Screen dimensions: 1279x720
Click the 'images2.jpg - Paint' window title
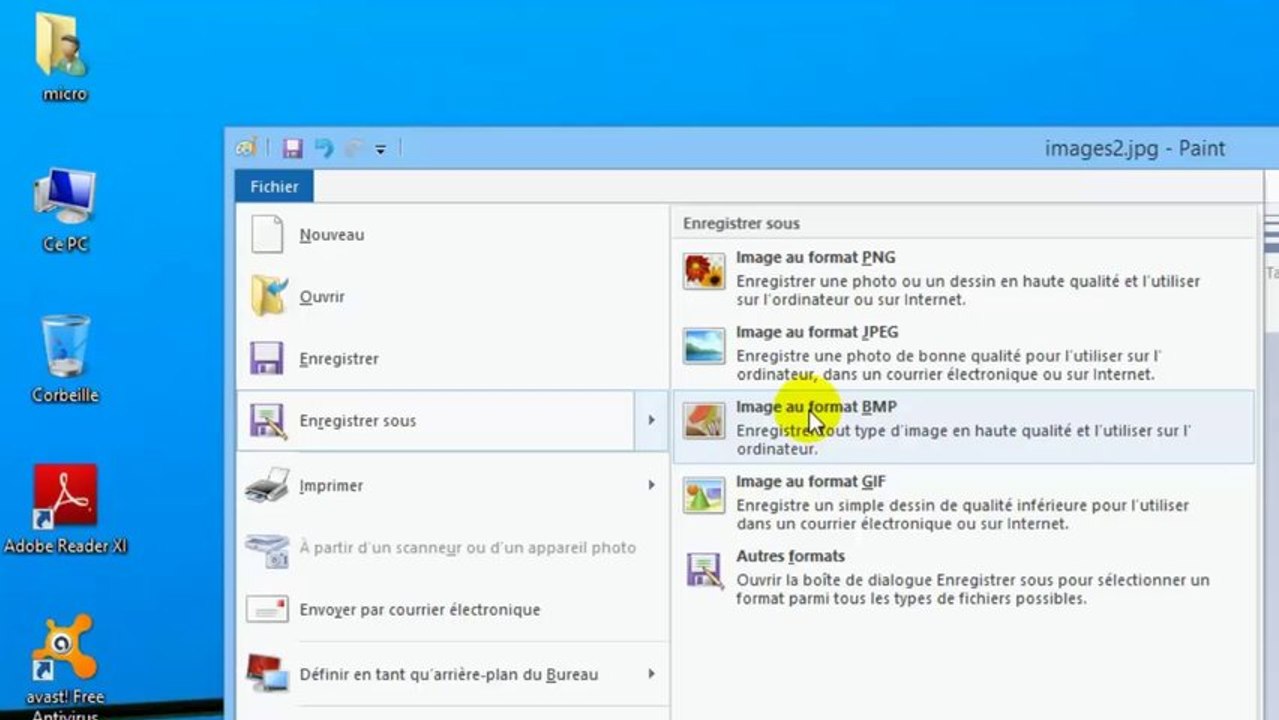coord(1135,148)
